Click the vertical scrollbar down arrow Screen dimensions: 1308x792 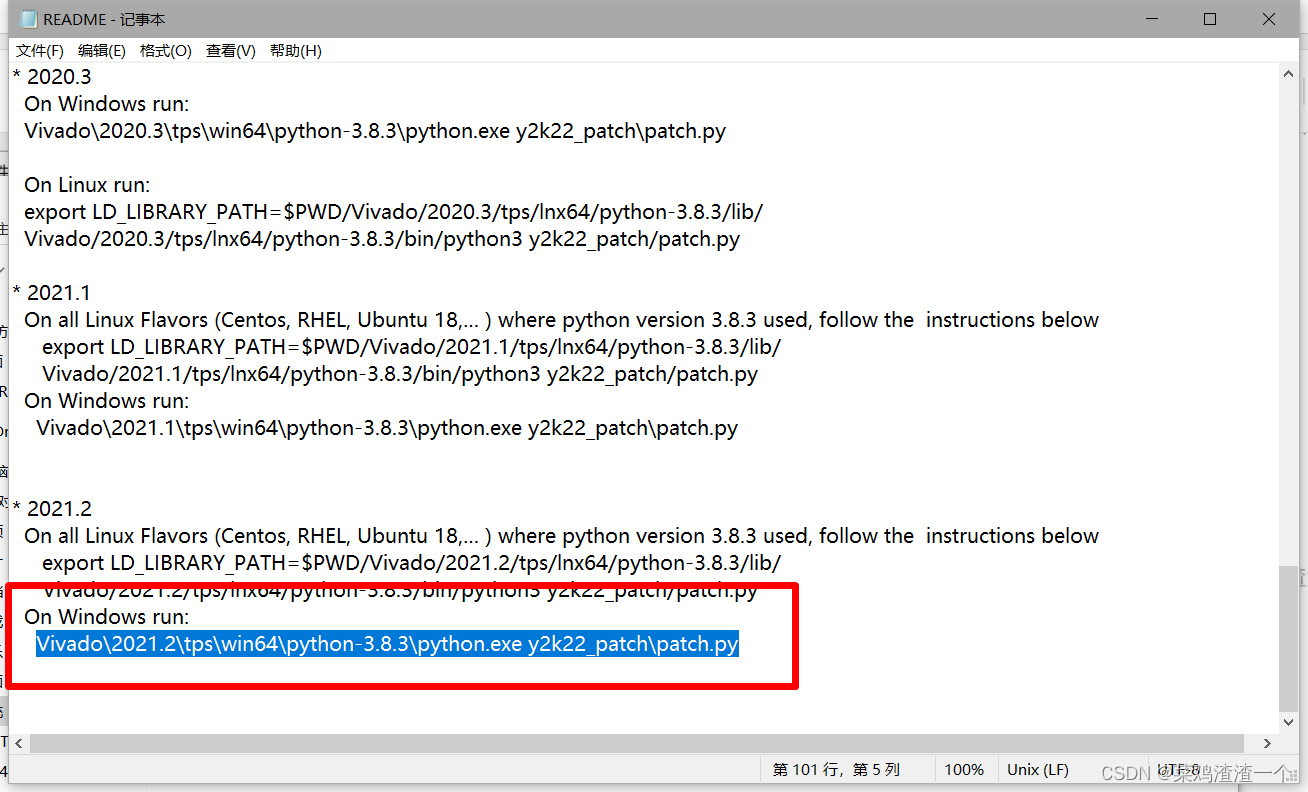coord(1290,722)
